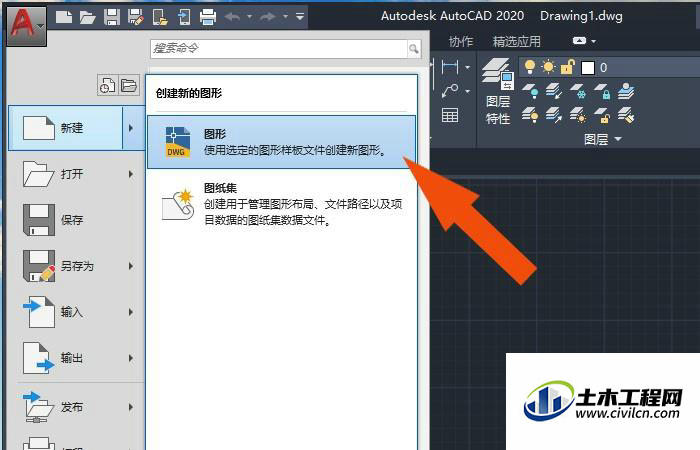The height and width of the screenshot is (450, 700).
Task: Click the Make Current layer icon
Action: (626, 91)
